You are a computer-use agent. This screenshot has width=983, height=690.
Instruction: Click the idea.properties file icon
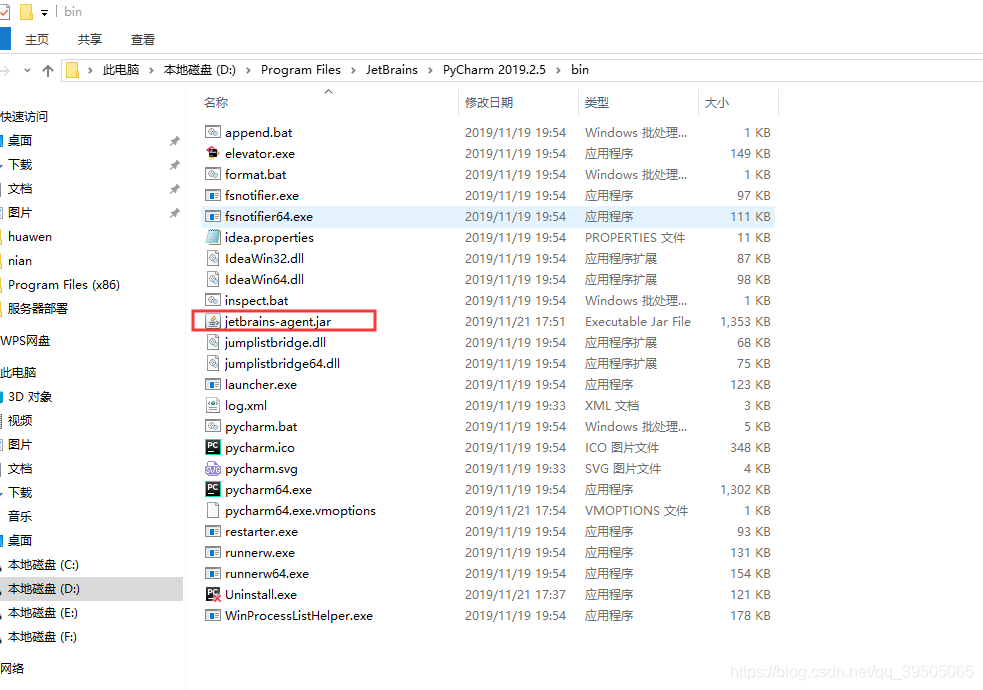tap(213, 237)
